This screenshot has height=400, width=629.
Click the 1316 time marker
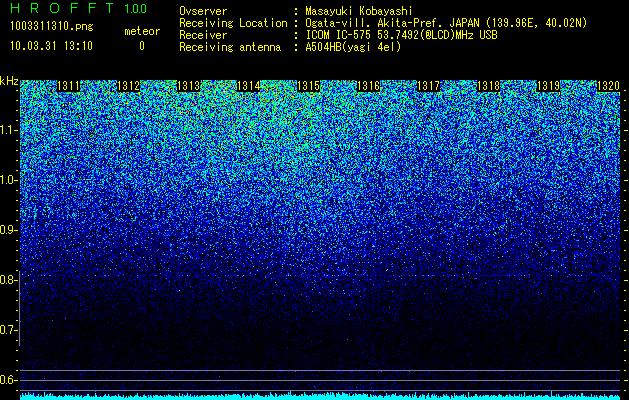pos(368,86)
